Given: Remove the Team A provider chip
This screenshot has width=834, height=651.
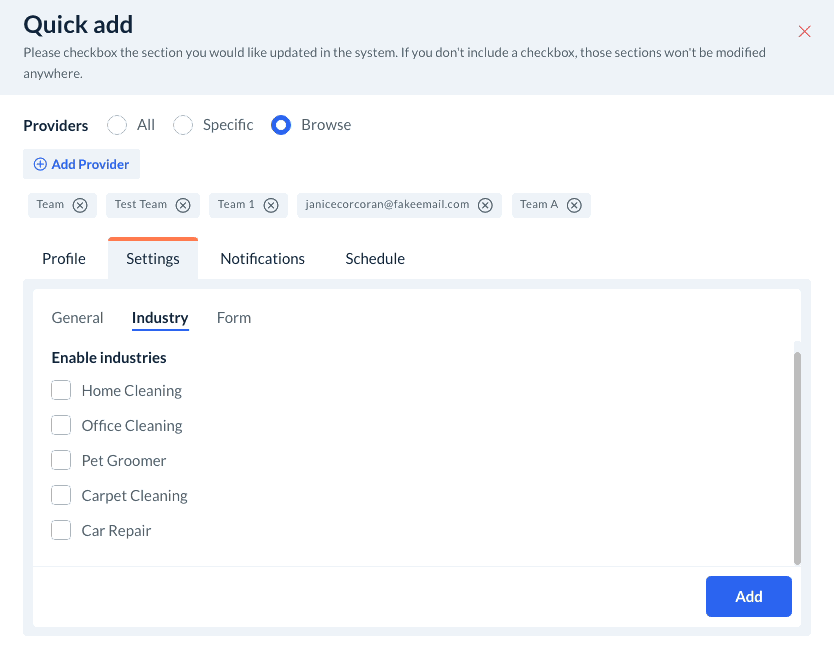Looking at the screenshot, I should pyautogui.click(x=574, y=205).
